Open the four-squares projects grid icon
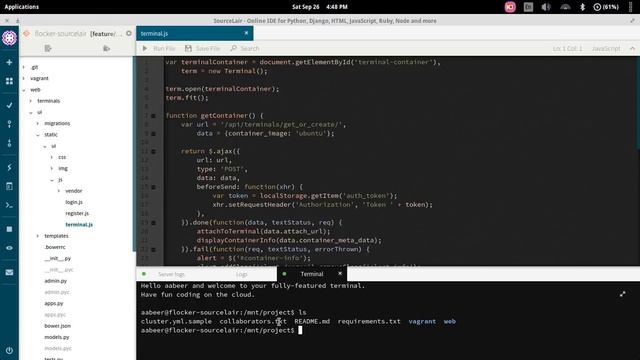The height and width of the screenshot is (360, 640). 9,81
